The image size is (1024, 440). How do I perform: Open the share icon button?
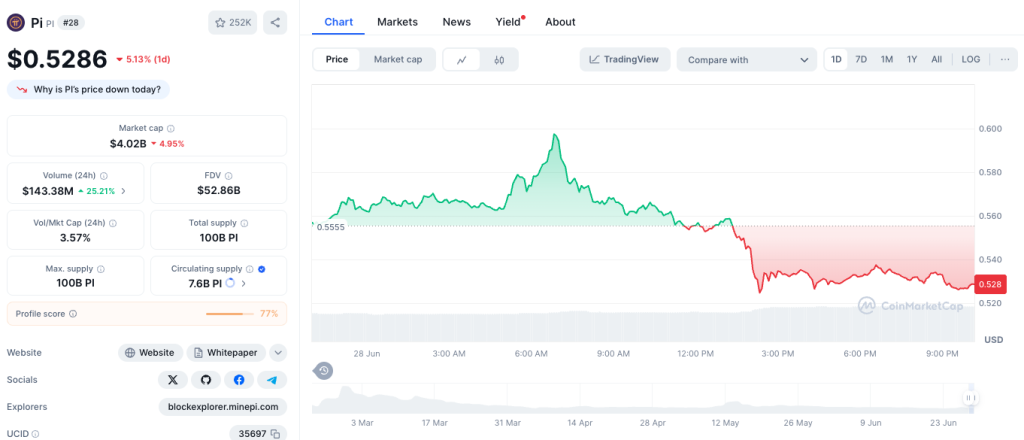click(x=275, y=23)
